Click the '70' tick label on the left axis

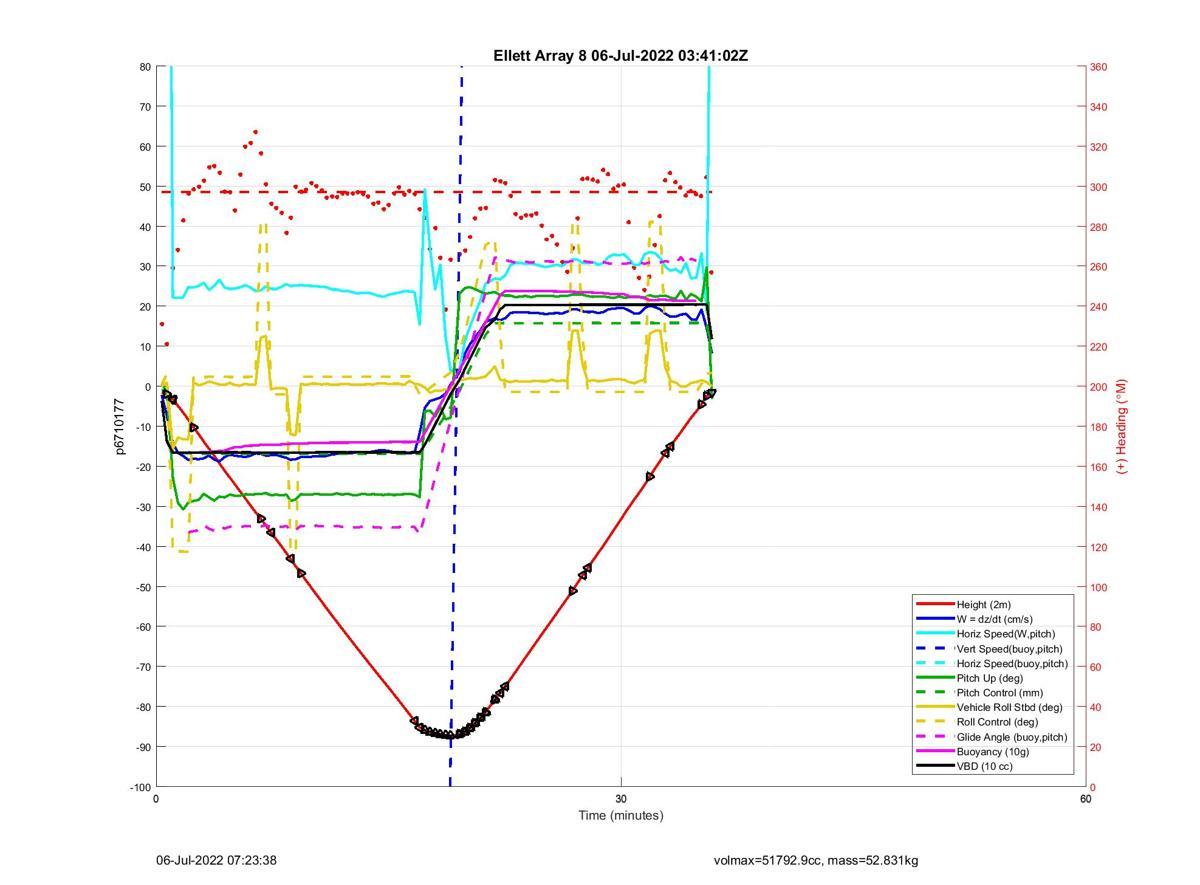(x=145, y=107)
